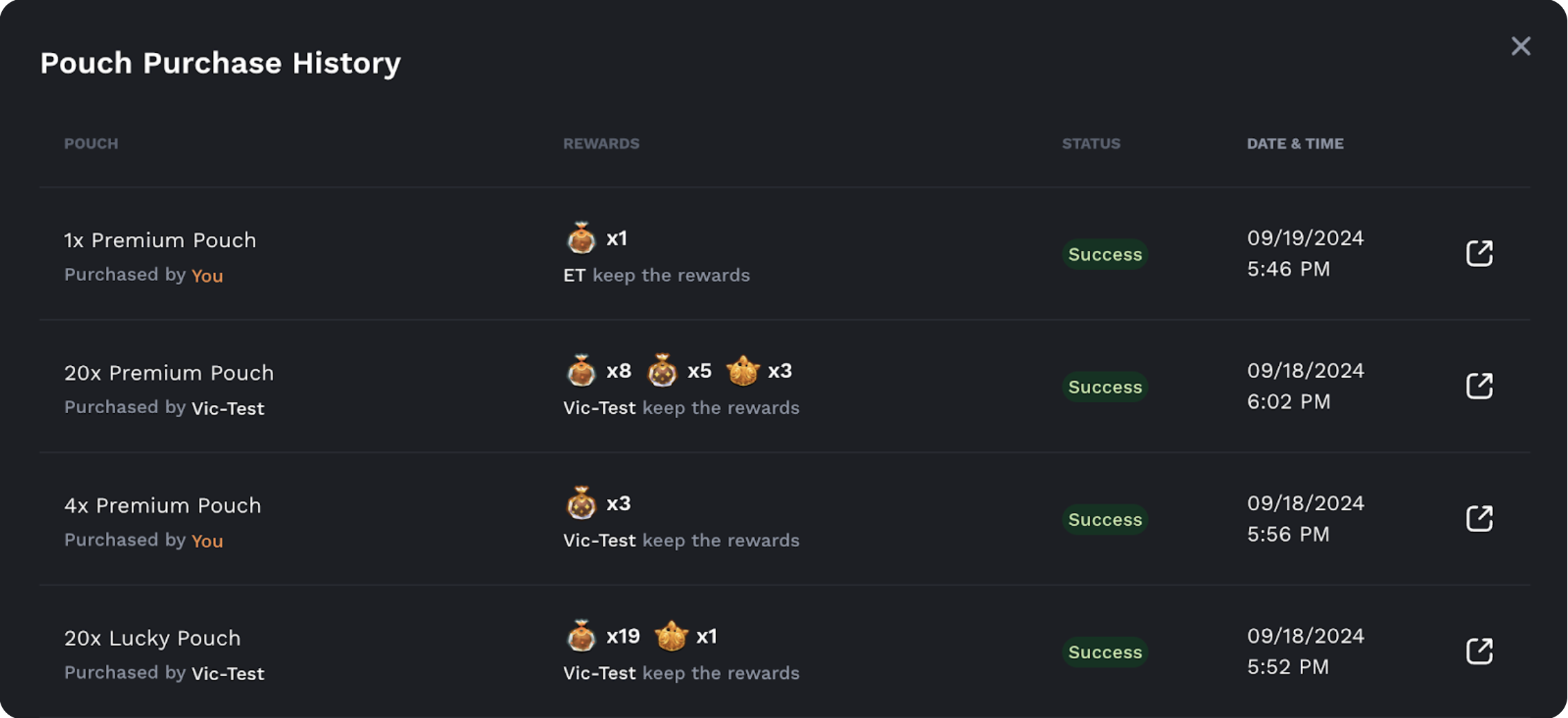This screenshot has width=1568, height=718.
Task: Click the x19 pouch reward icon
Action: [581, 636]
